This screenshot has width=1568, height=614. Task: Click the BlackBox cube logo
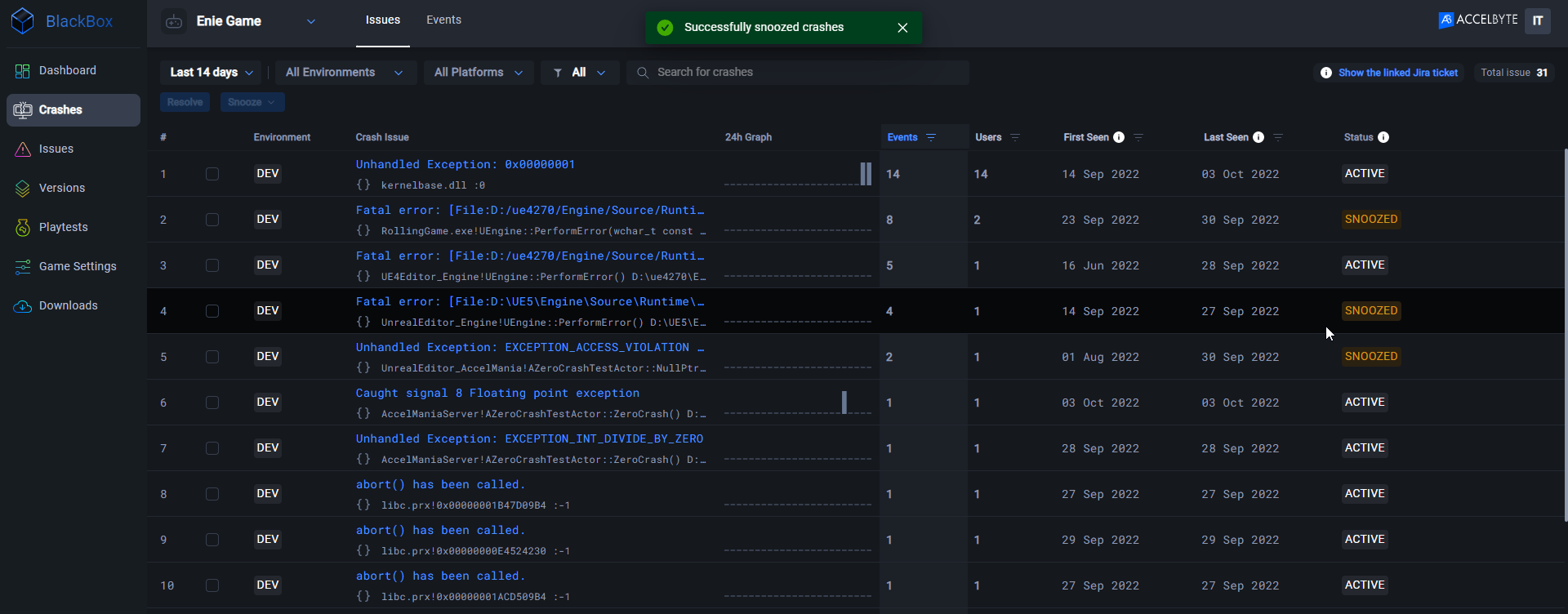pos(23,21)
